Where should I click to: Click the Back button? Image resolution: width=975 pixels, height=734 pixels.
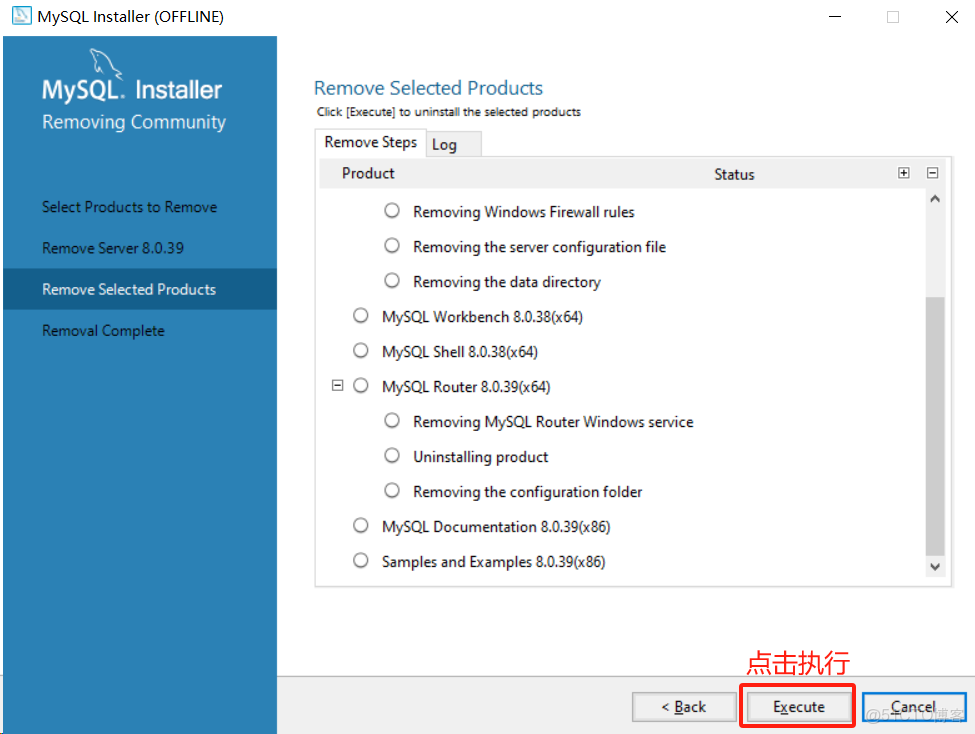pos(684,706)
